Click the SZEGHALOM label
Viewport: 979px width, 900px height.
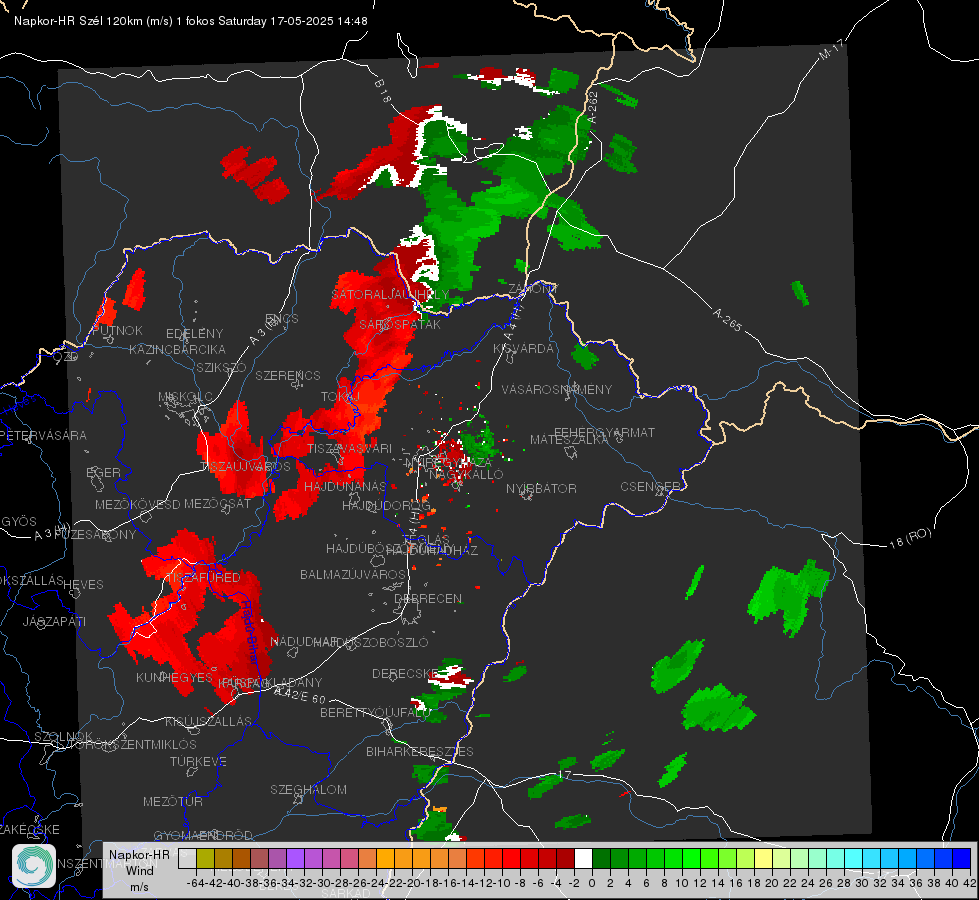(x=308, y=789)
